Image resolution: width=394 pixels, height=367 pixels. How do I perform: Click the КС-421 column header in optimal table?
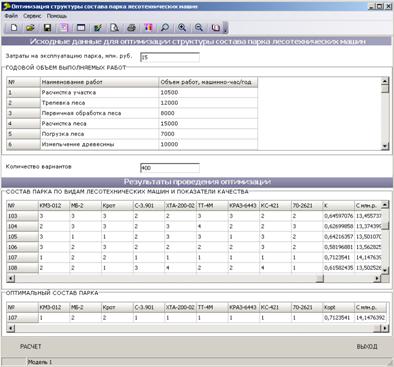pos(275,307)
